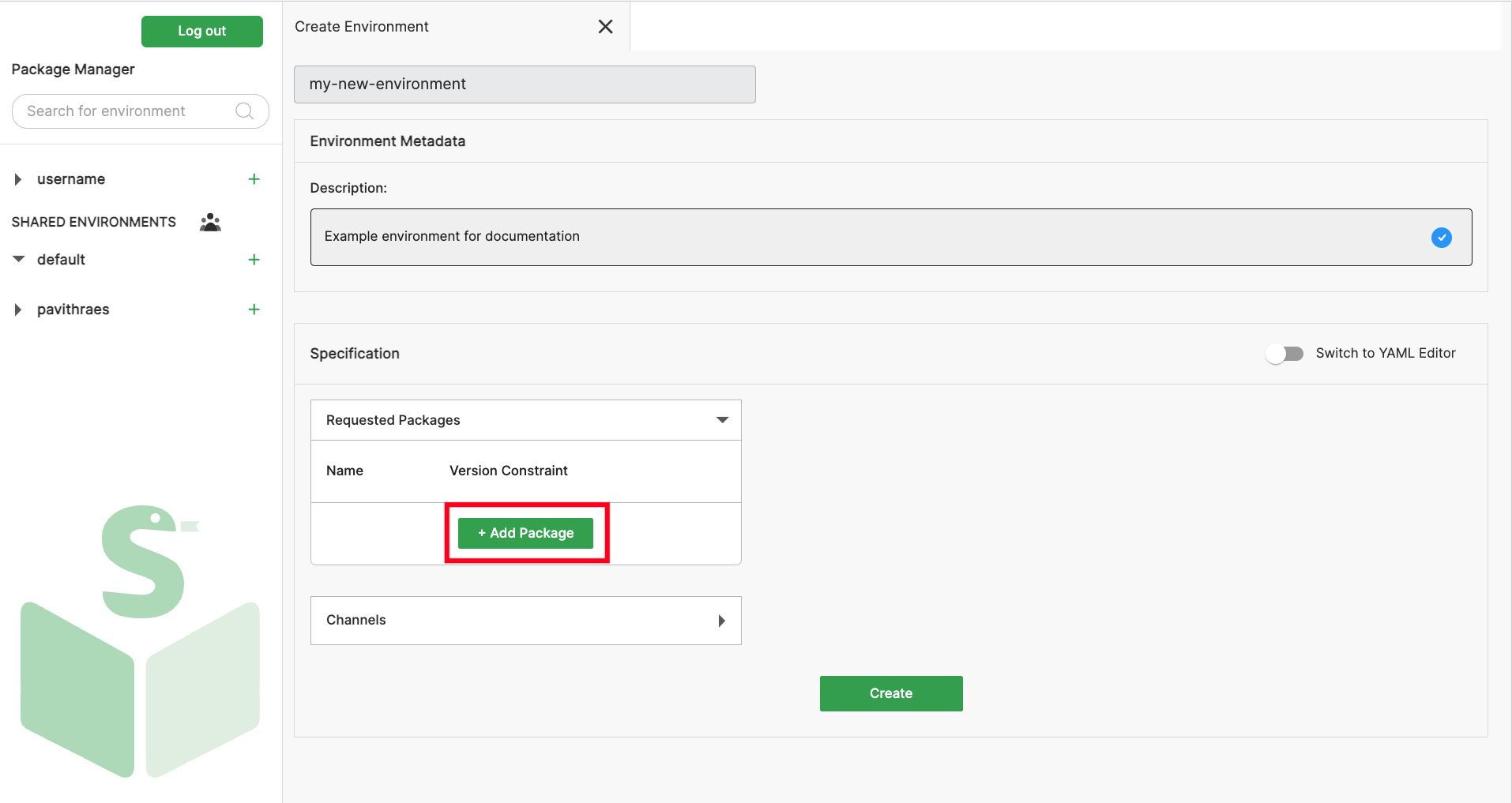1512x803 pixels.
Task: Collapse the Requested Packages section
Action: (x=721, y=419)
